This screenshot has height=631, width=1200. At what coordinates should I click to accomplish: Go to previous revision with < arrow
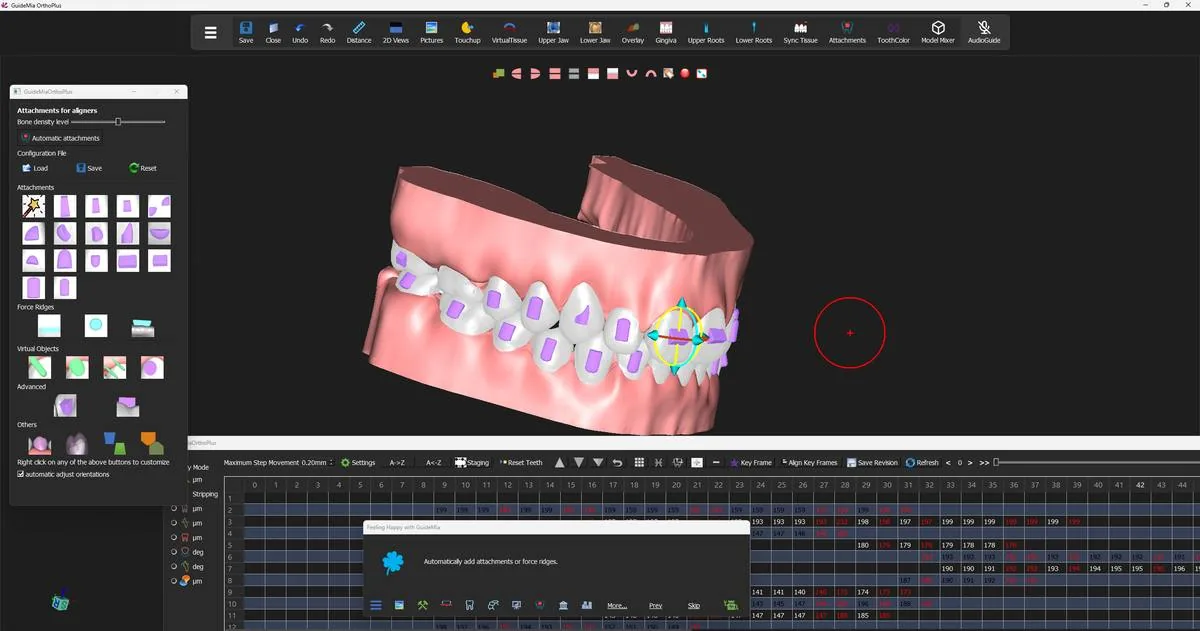(x=948, y=462)
